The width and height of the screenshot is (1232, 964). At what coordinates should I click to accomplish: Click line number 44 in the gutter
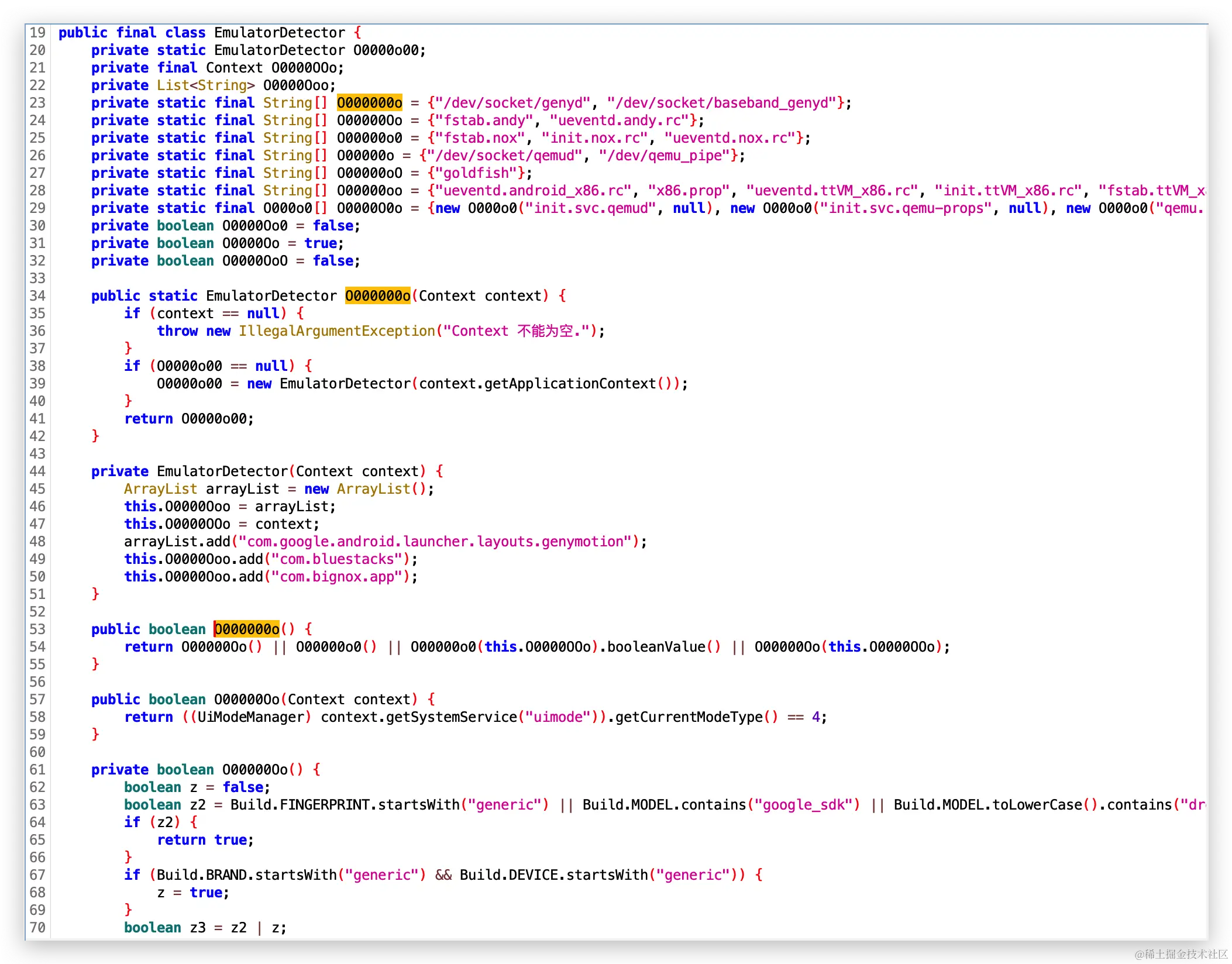click(x=37, y=471)
